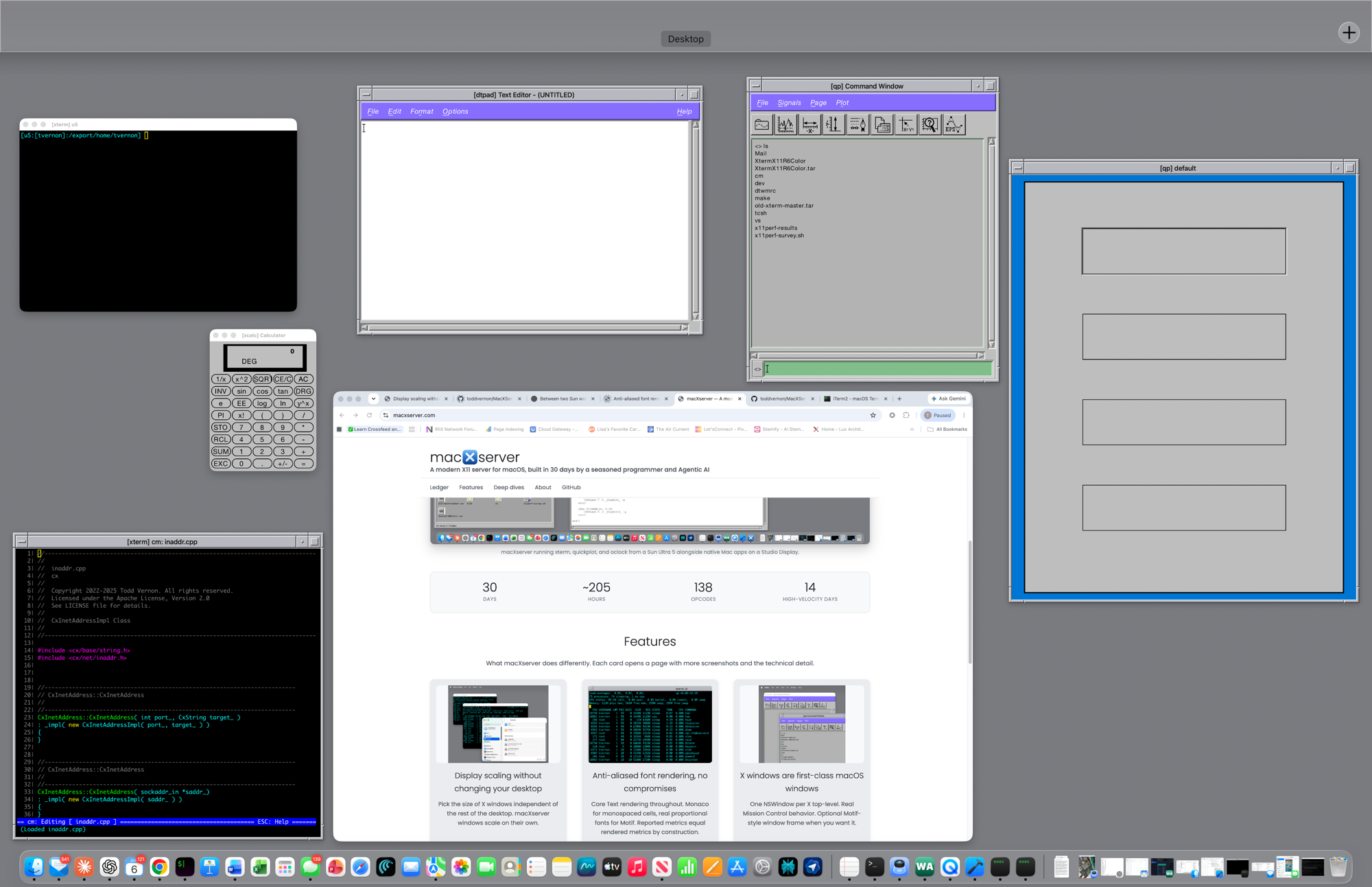
Task: Click the plot signals waveform icon in qp
Action: pyautogui.click(x=785, y=125)
